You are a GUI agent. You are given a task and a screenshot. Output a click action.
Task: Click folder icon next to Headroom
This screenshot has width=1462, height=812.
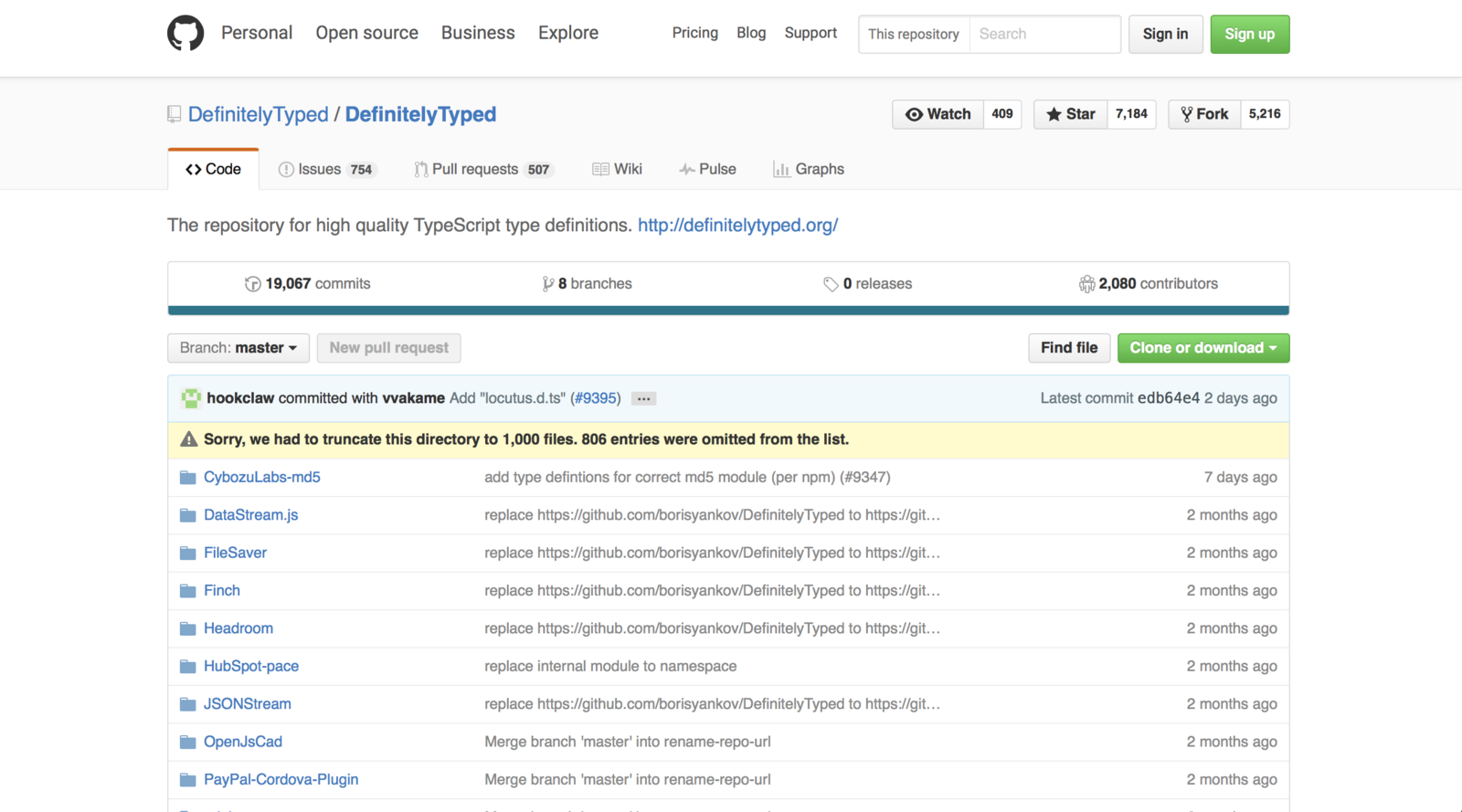point(188,628)
